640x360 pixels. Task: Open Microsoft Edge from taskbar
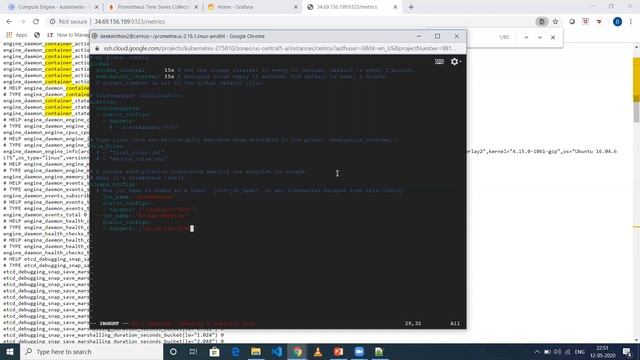[x=235, y=352]
